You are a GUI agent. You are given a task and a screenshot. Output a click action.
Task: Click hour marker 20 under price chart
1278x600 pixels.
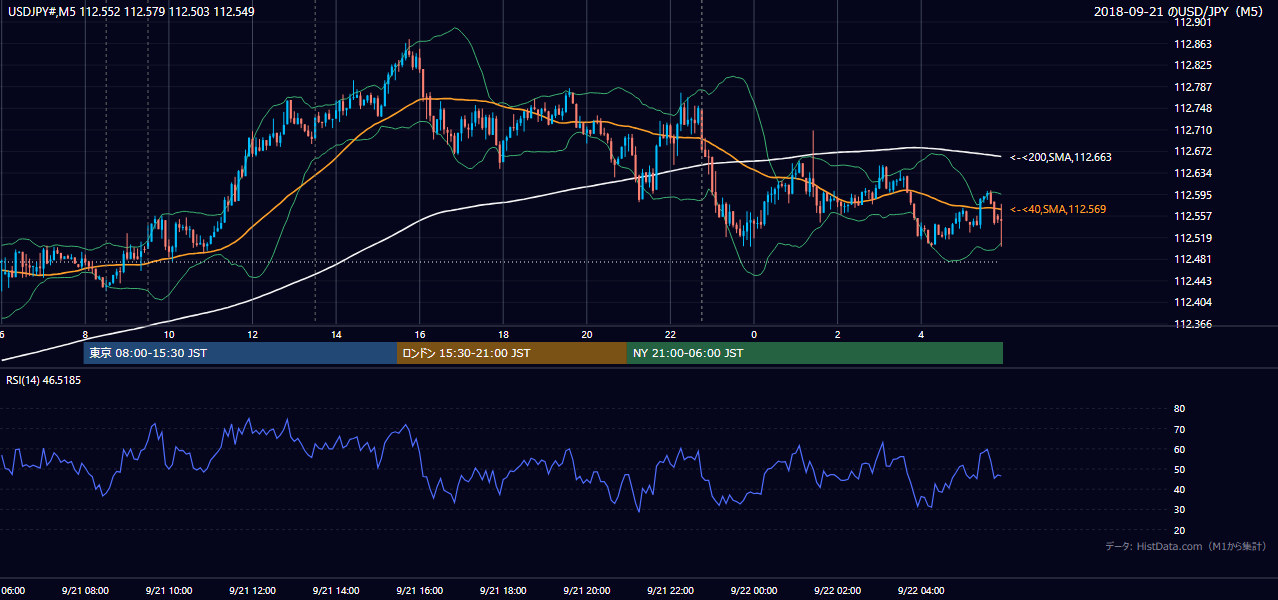click(x=587, y=335)
